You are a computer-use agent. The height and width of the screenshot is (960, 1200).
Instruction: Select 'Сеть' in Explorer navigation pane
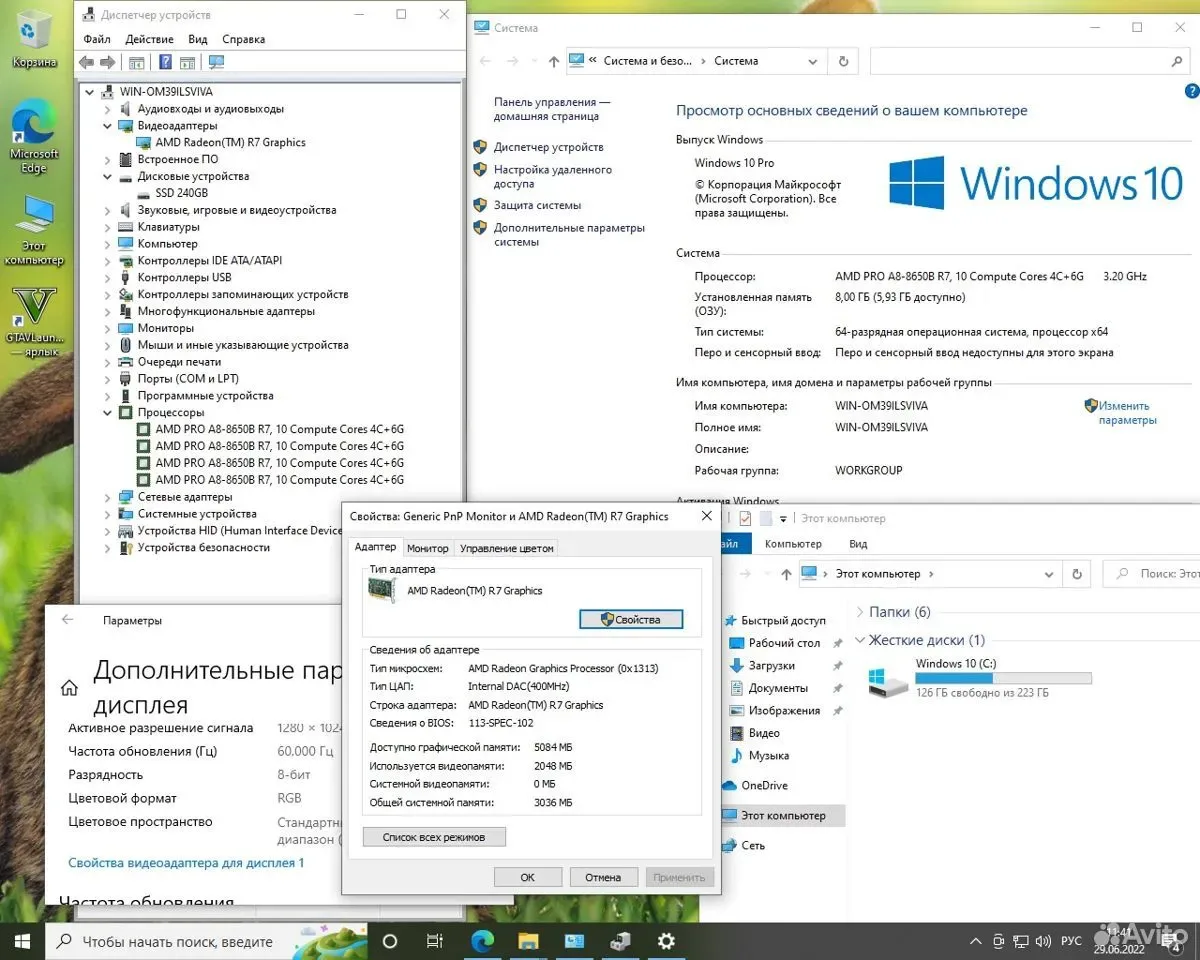(753, 845)
